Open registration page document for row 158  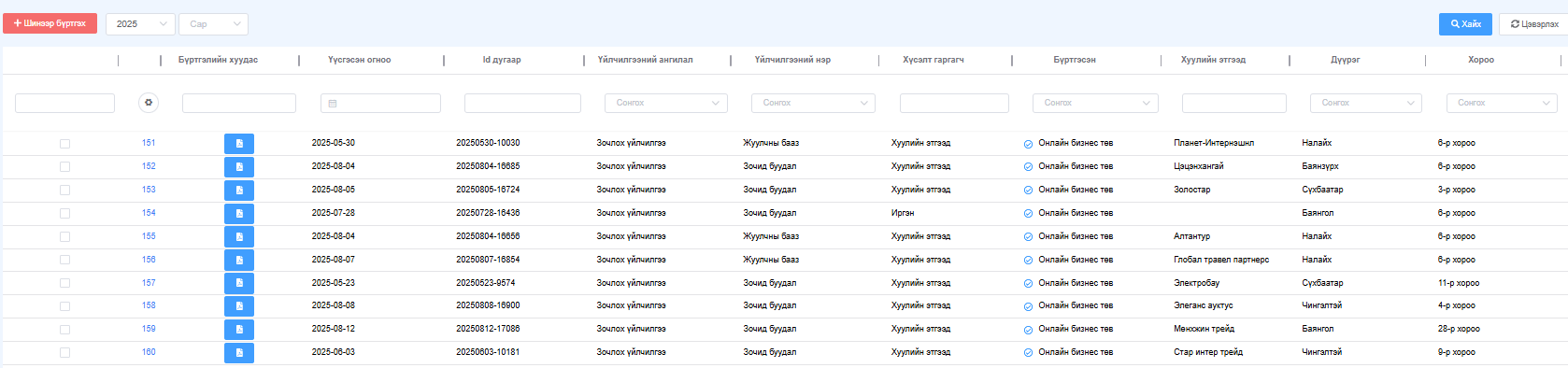tap(239, 306)
